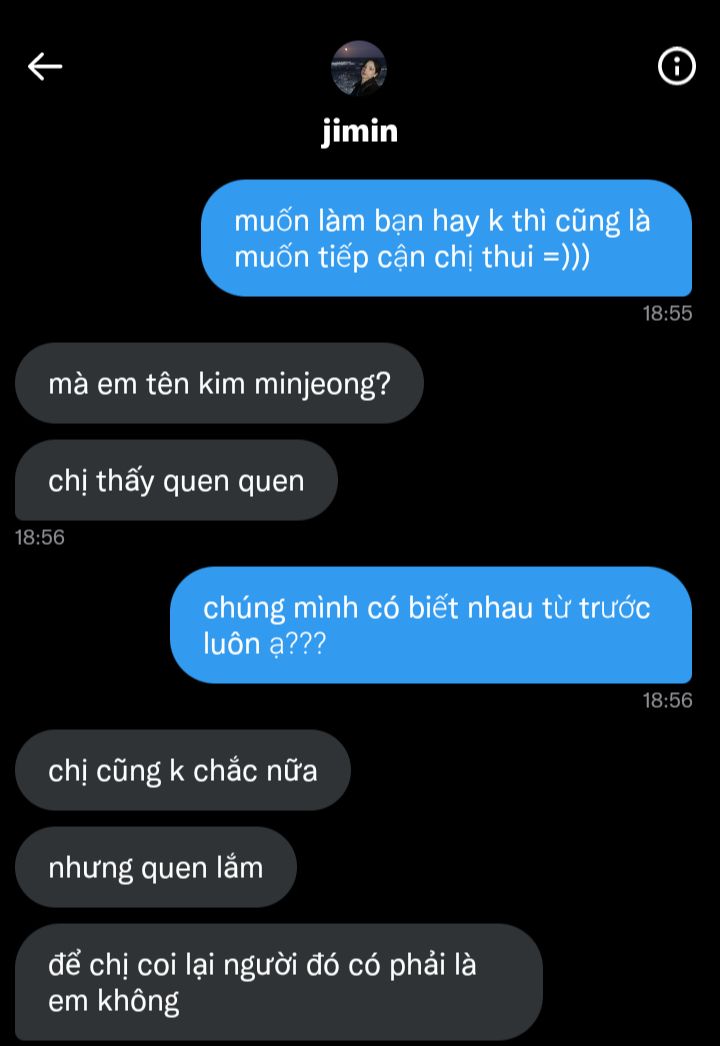Select the message "chị cũng k chắc nữa"
The width and height of the screenshot is (720, 1046).
[x=182, y=770]
